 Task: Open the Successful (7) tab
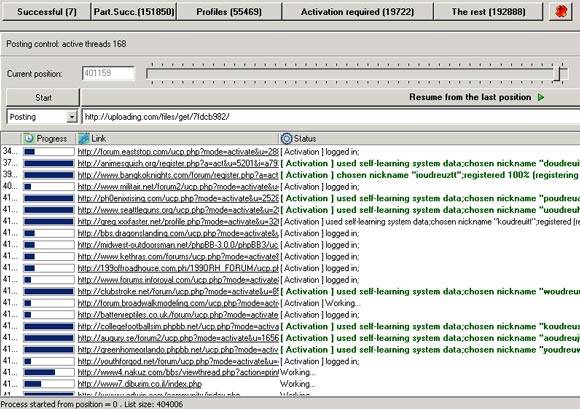point(47,11)
